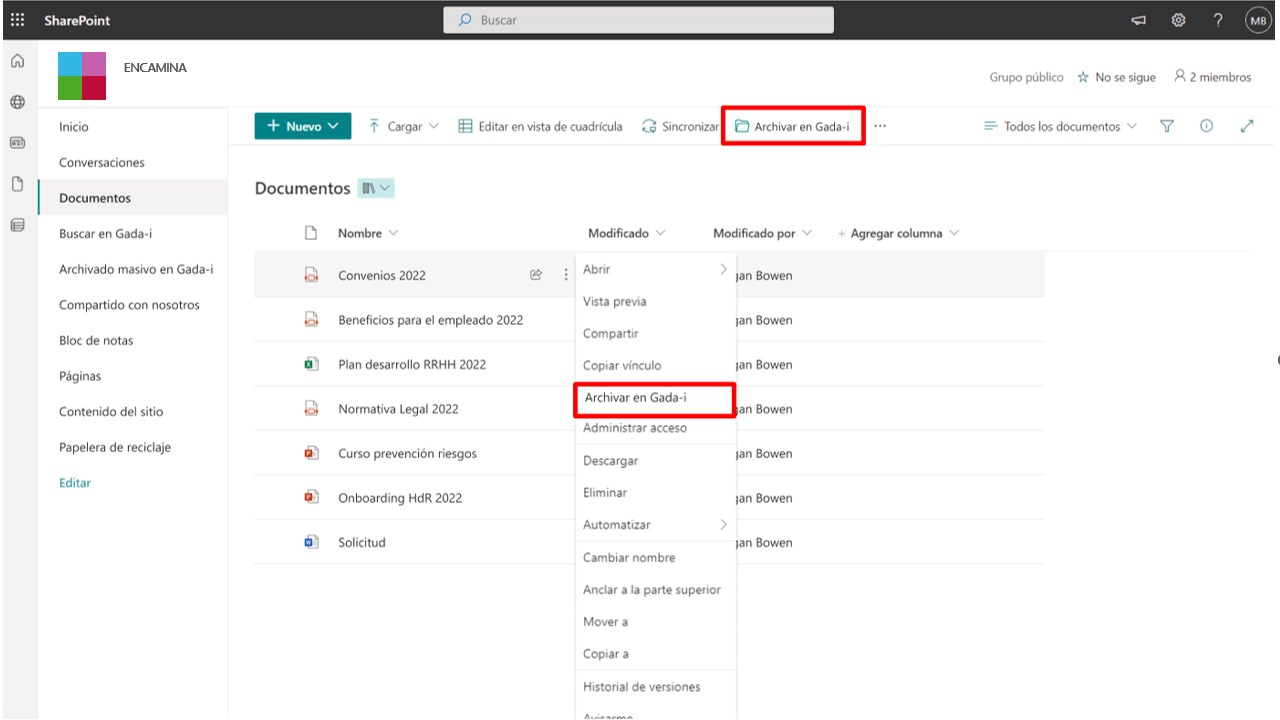Viewport: 1280px width, 720px height.
Task: Follow the site with the star icon
Action: pos(1083,77)
